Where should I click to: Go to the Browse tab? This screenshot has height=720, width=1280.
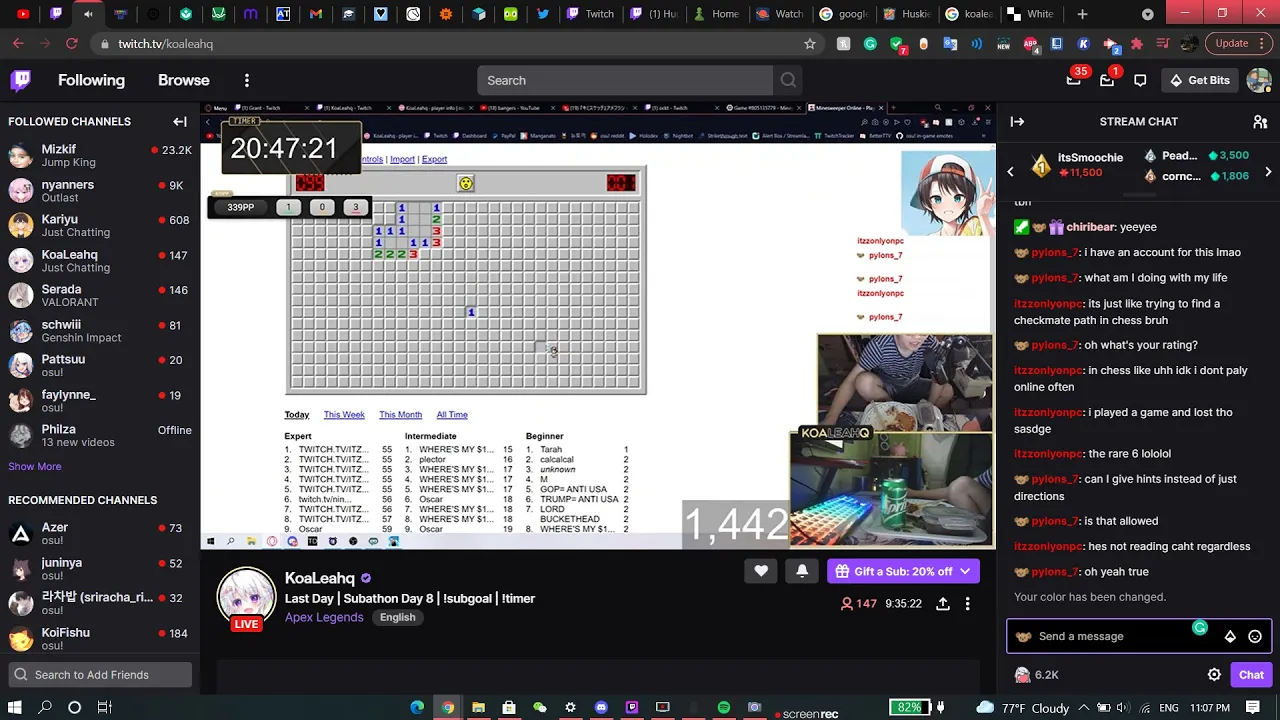click(x=184, y=80)
